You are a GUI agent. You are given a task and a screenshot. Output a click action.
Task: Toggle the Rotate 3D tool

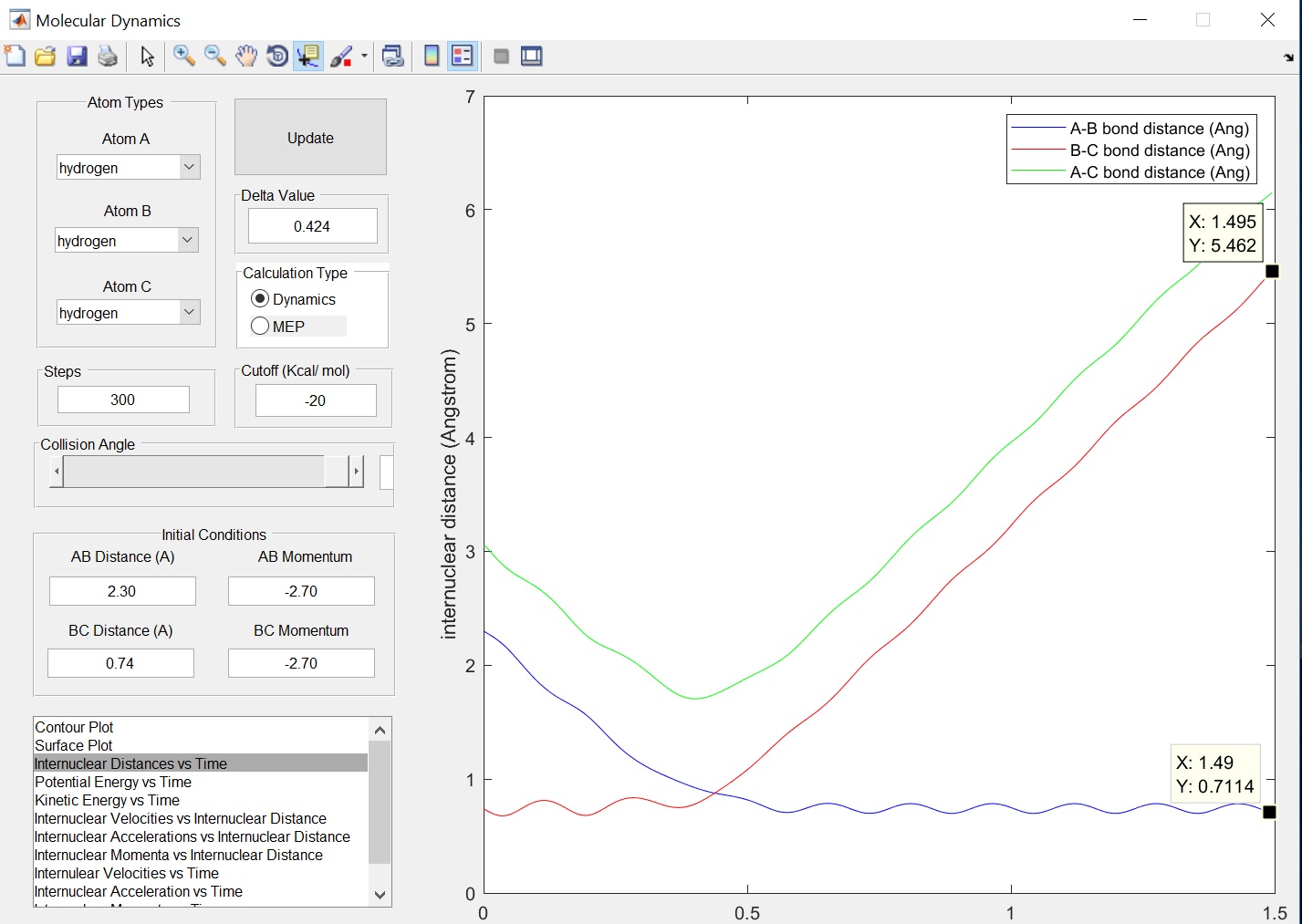point(277,57)
